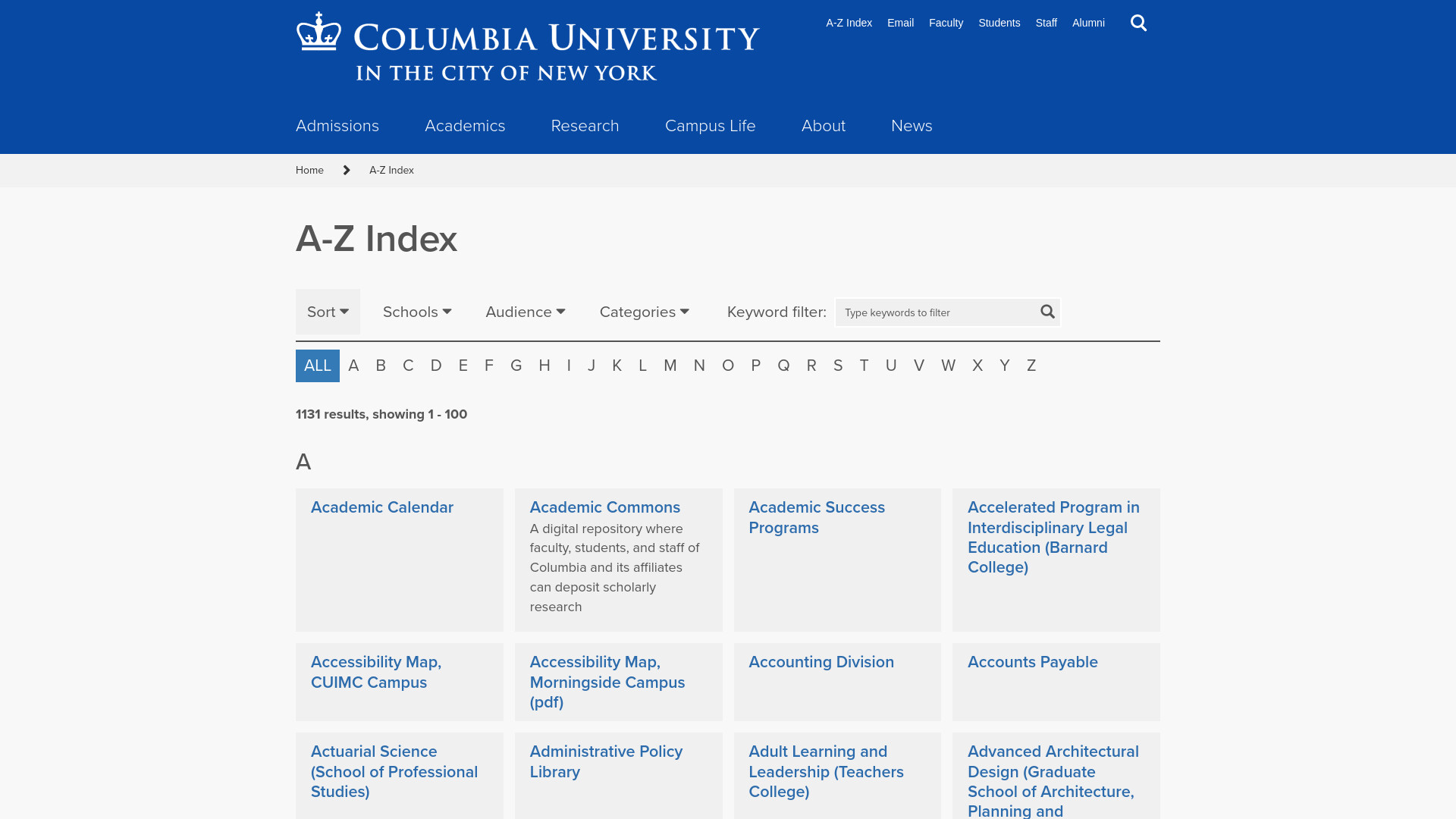Open the Accounts Payable entry
Image resolution: width=1456 pixels, height=819 pixels.
coord(1033,662)
